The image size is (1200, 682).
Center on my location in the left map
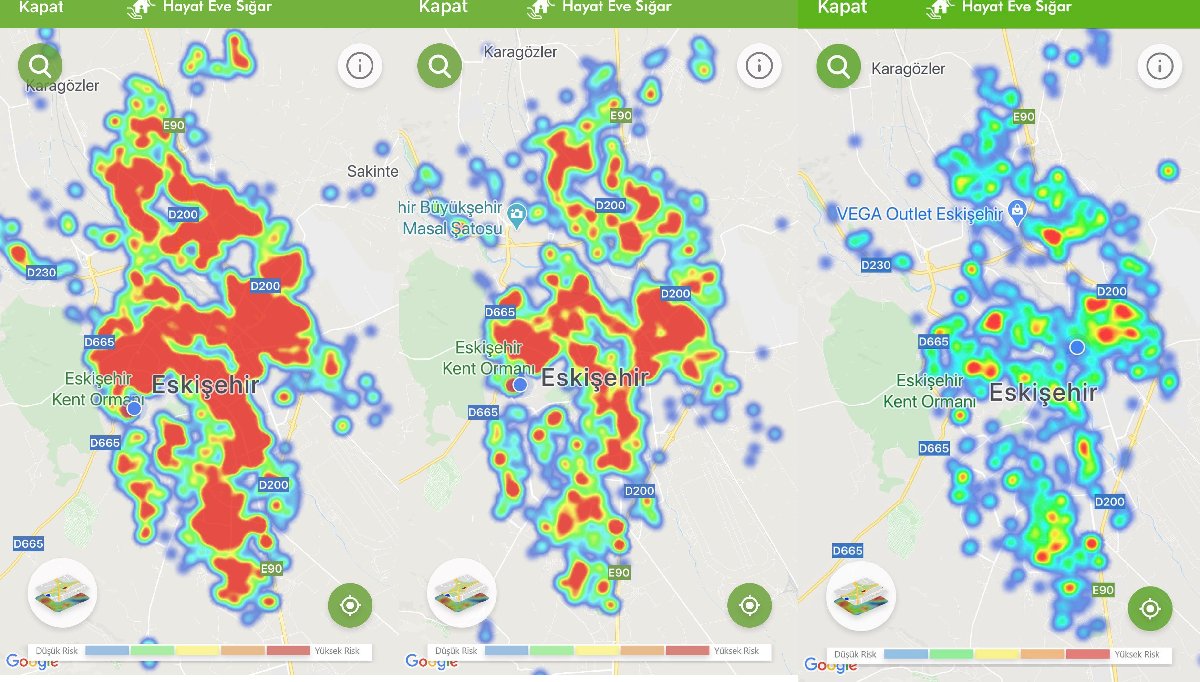350,605
